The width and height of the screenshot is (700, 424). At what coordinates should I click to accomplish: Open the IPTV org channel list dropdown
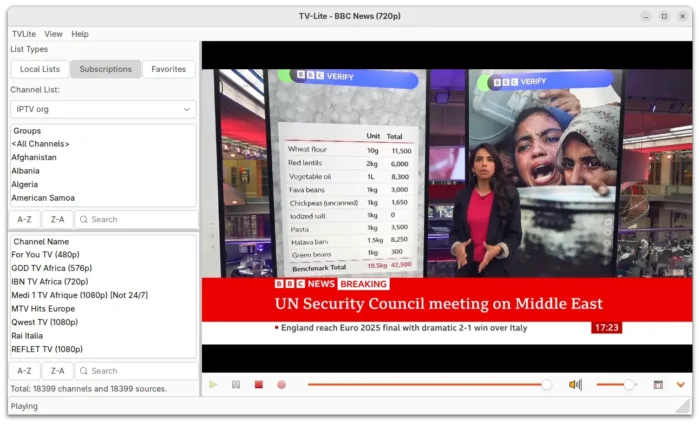(x=103, y=109)
